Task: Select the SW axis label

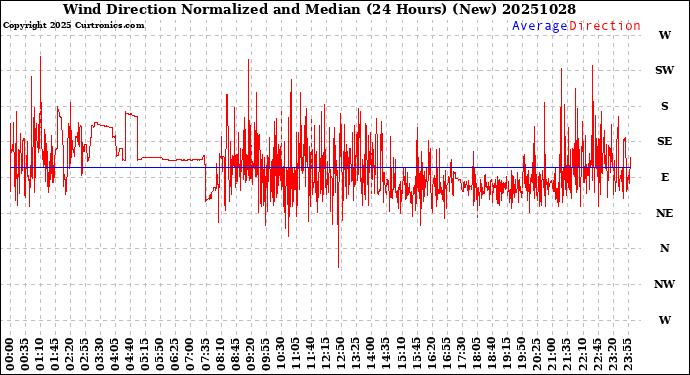Action: point(664,70)
